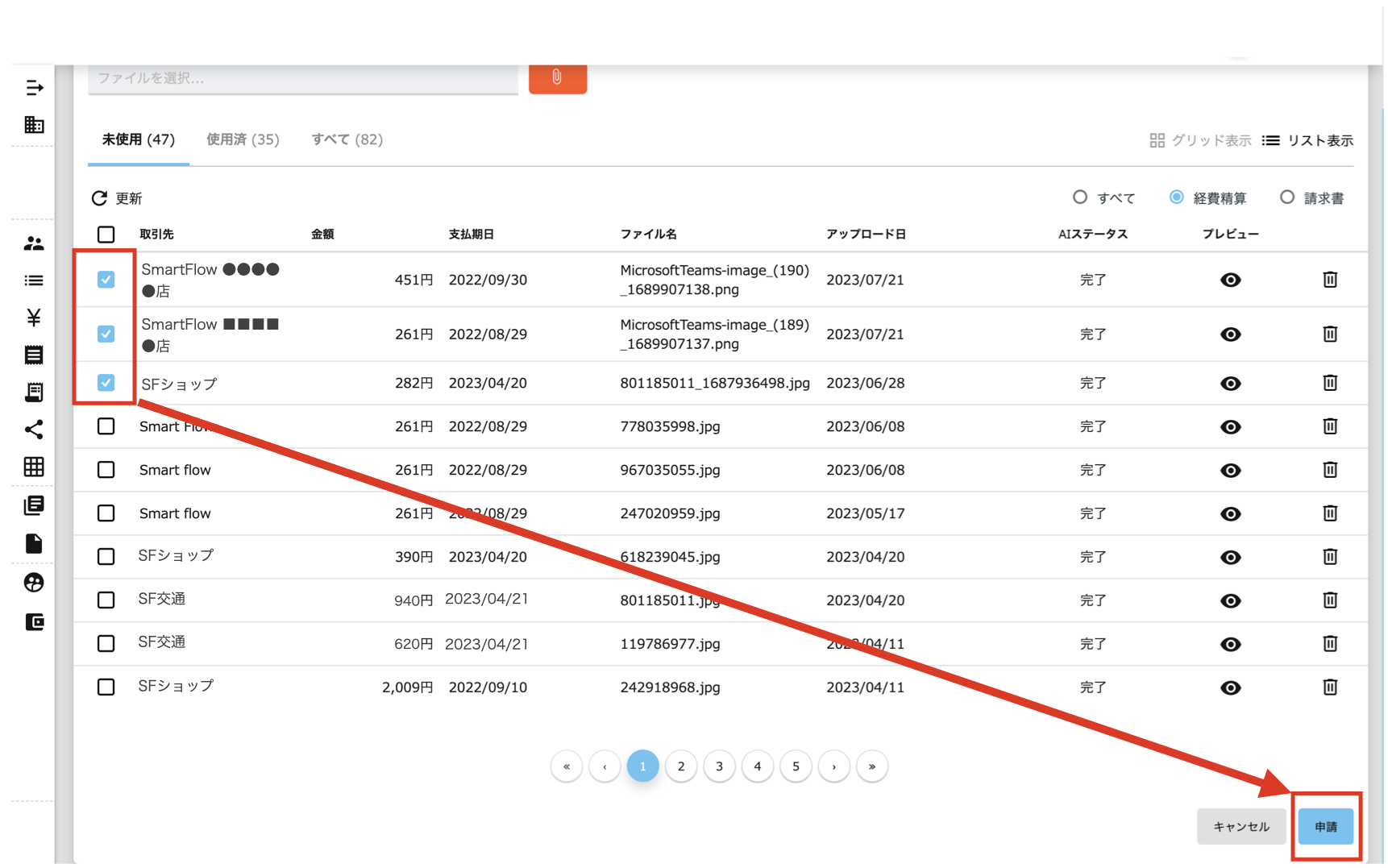Switch to the 未使用 (47) tab

click(x=139, y=139)
